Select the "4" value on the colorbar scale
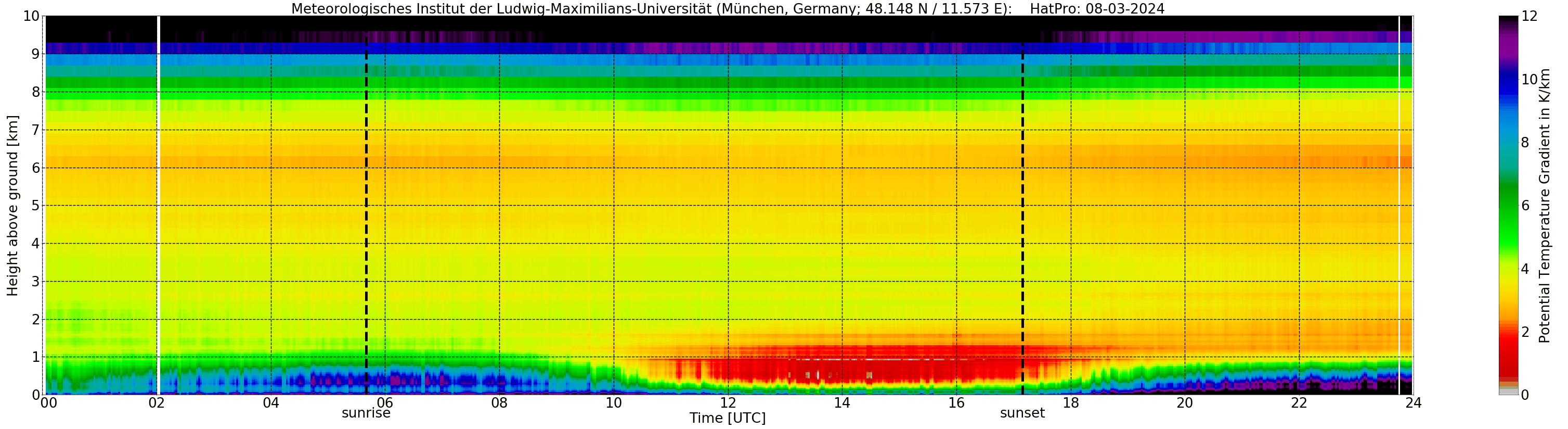This screenshot has width=1568, height=429. pyautogui.click(x=1525, y=269)
